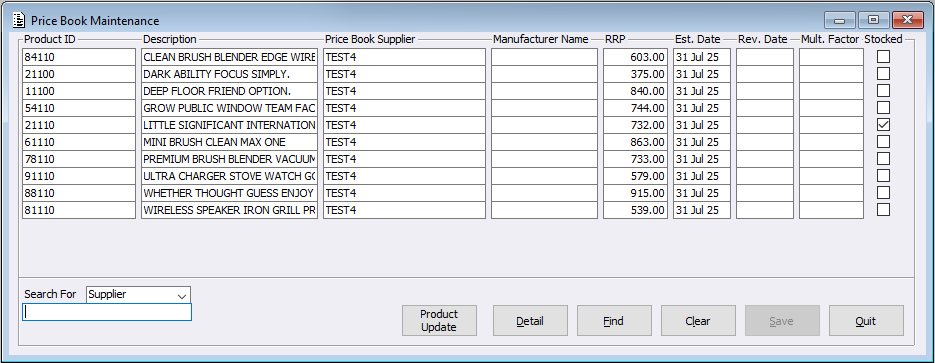Click description MINI BRUSH CLEAN MAX ONE
Screen dimensions: 935x363
coord(230,142)
